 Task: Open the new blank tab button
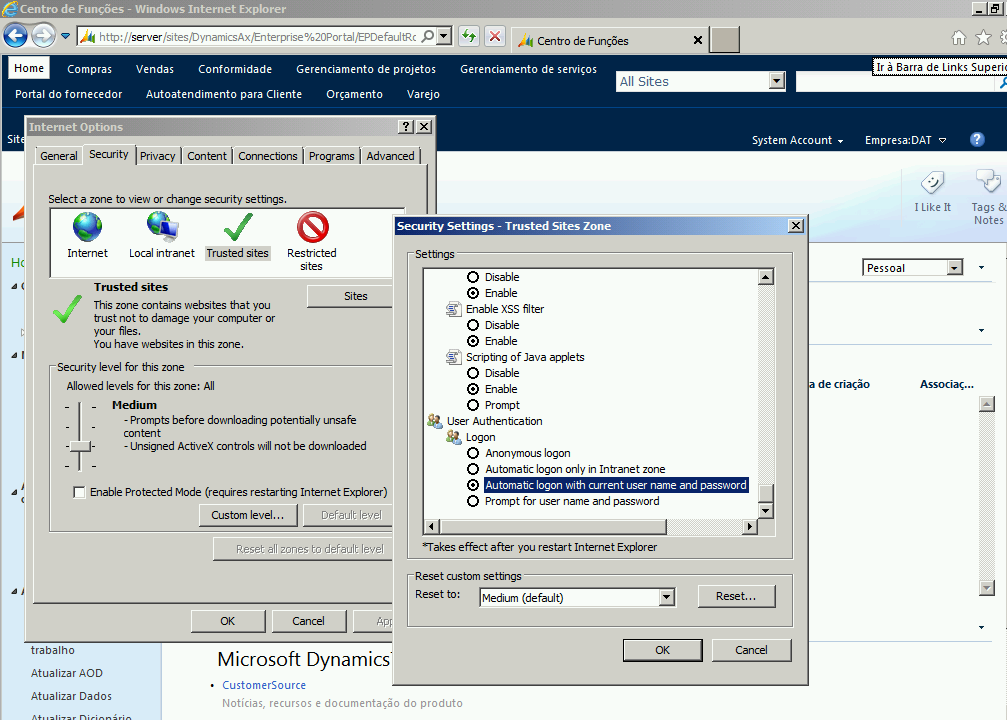point(725,39)
